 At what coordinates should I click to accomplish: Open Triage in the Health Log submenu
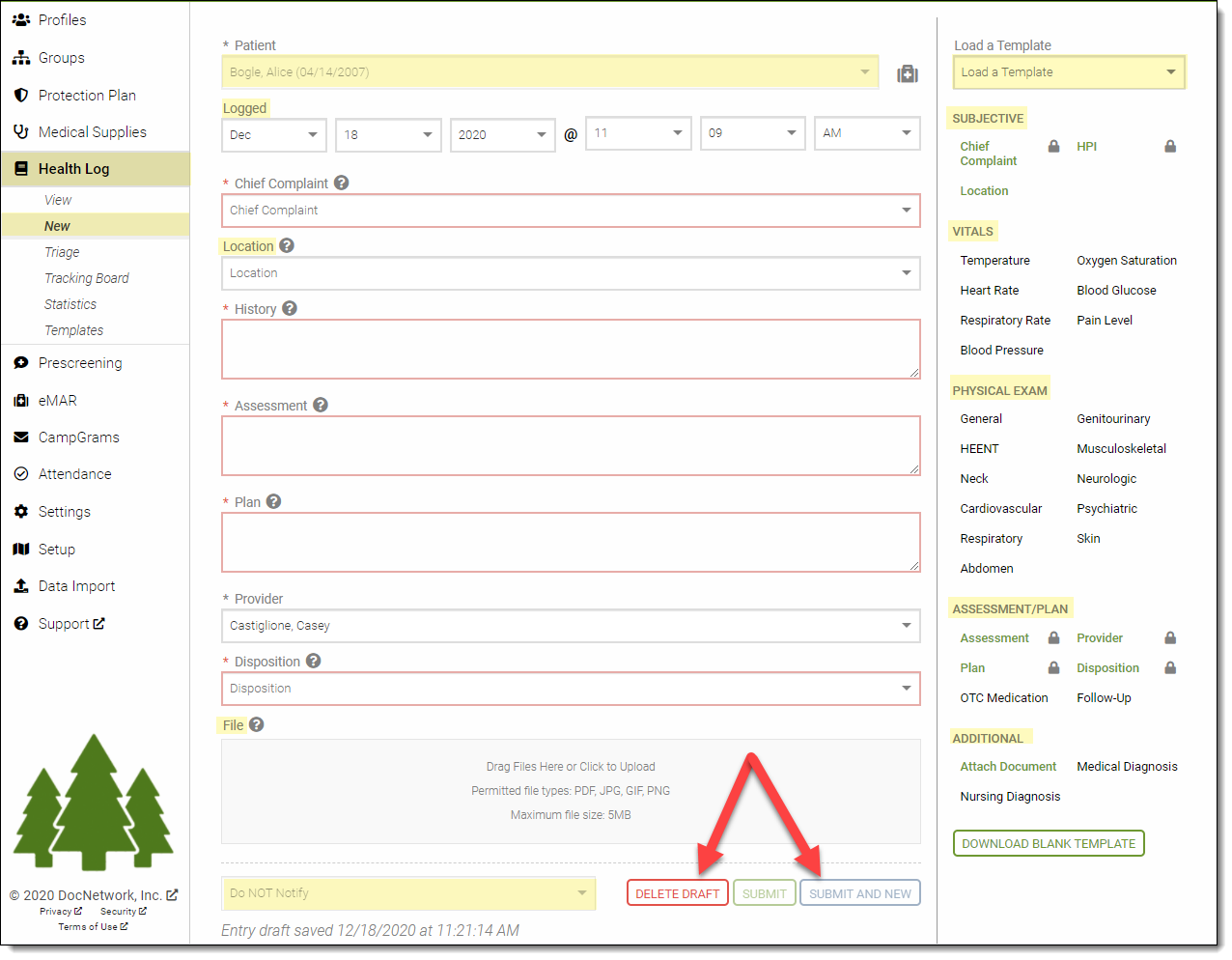point(62,252)
